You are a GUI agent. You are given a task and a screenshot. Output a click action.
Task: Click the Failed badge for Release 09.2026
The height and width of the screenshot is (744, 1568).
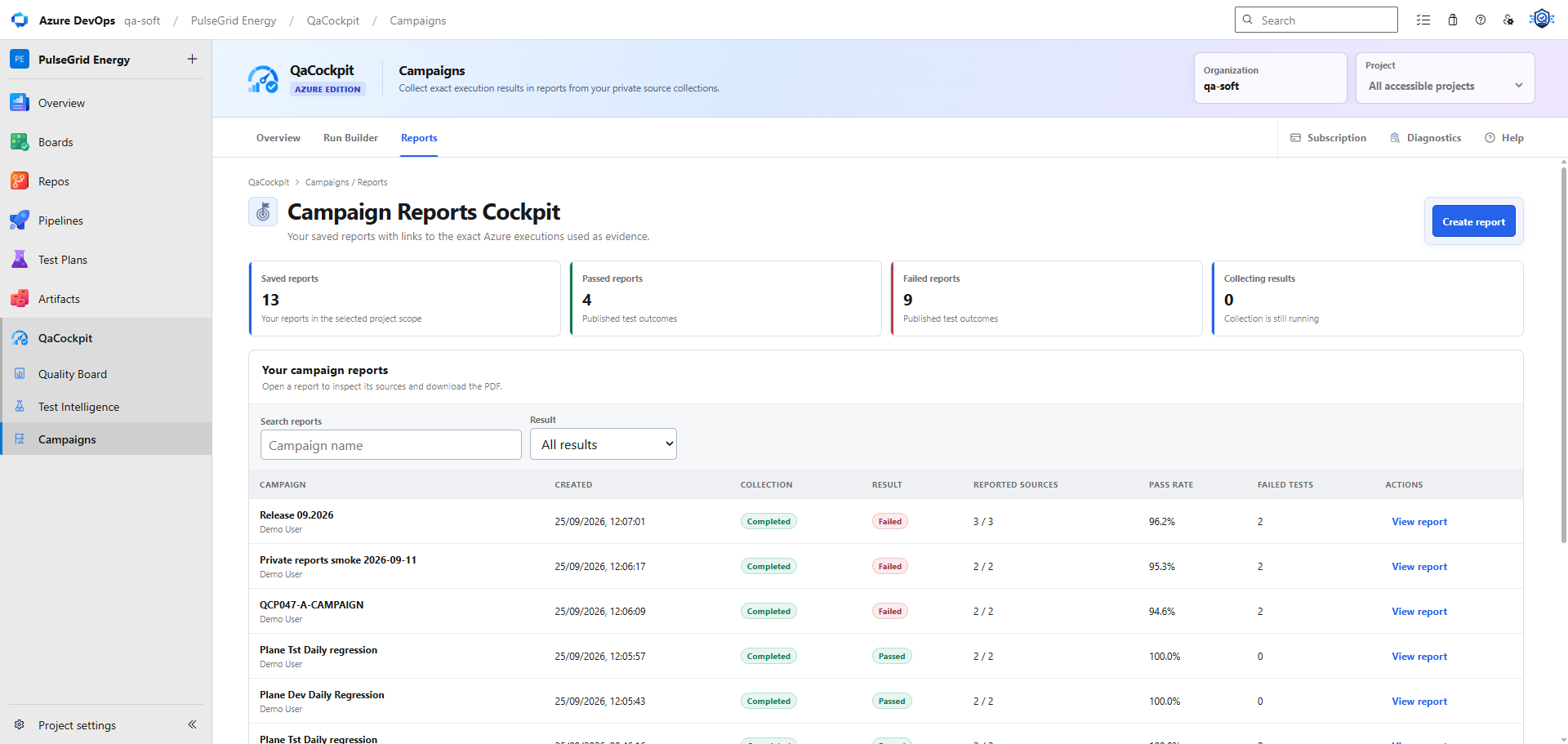[890, 521]
